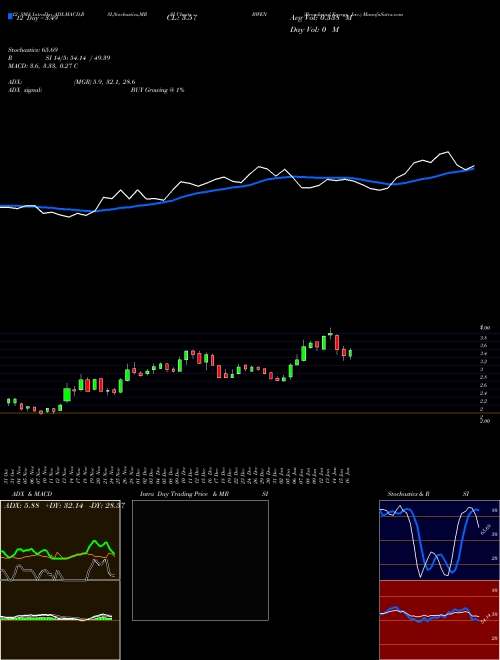Click the "2.00" support level label

coord(485,421)
